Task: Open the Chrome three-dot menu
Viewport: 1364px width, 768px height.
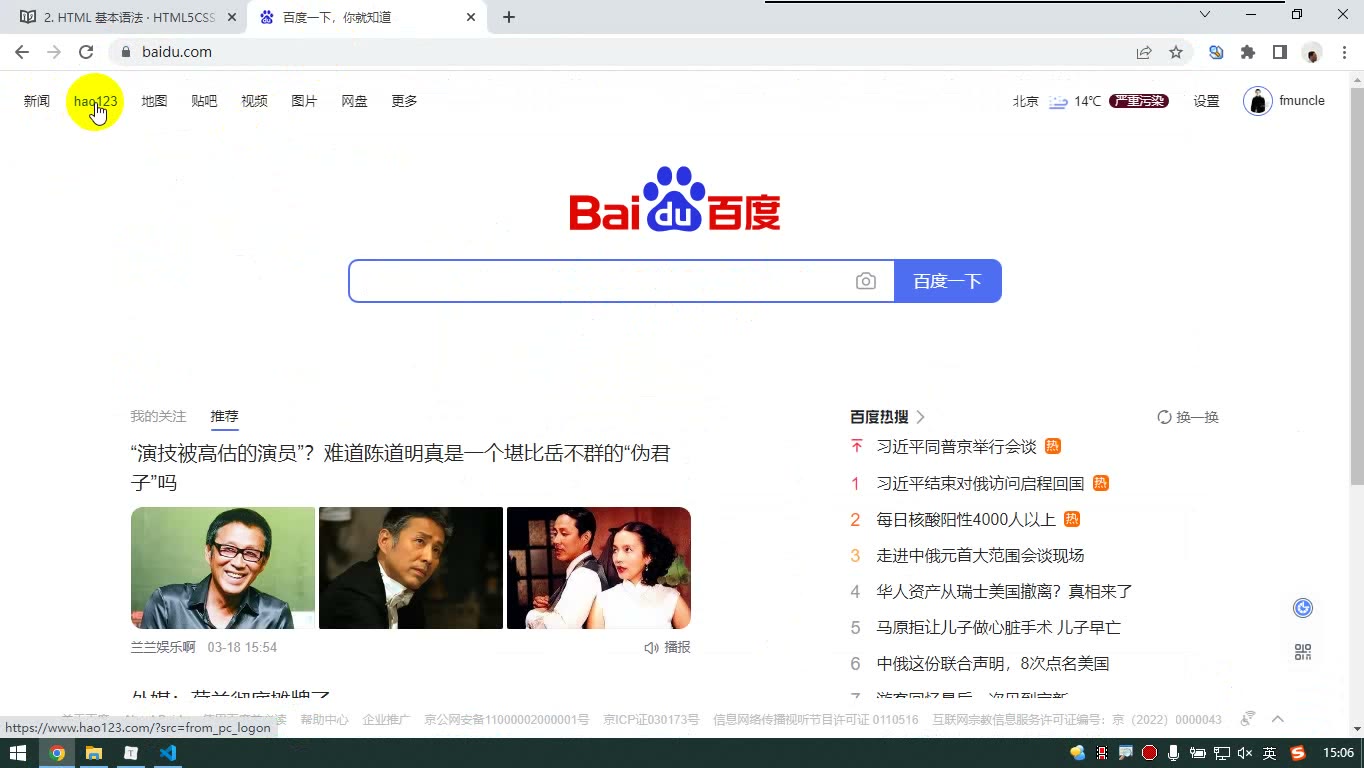Action: pyautogui.click(x=1343, y=52)
